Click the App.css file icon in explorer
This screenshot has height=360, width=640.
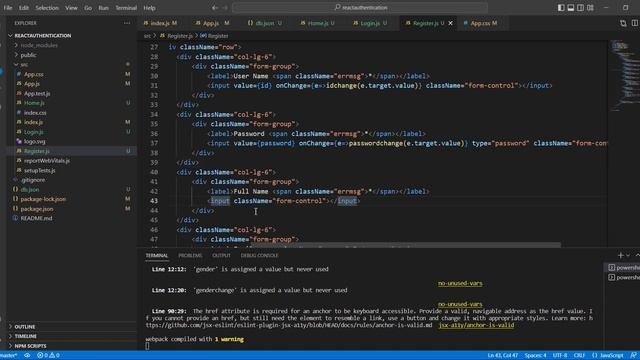(19, 74)
